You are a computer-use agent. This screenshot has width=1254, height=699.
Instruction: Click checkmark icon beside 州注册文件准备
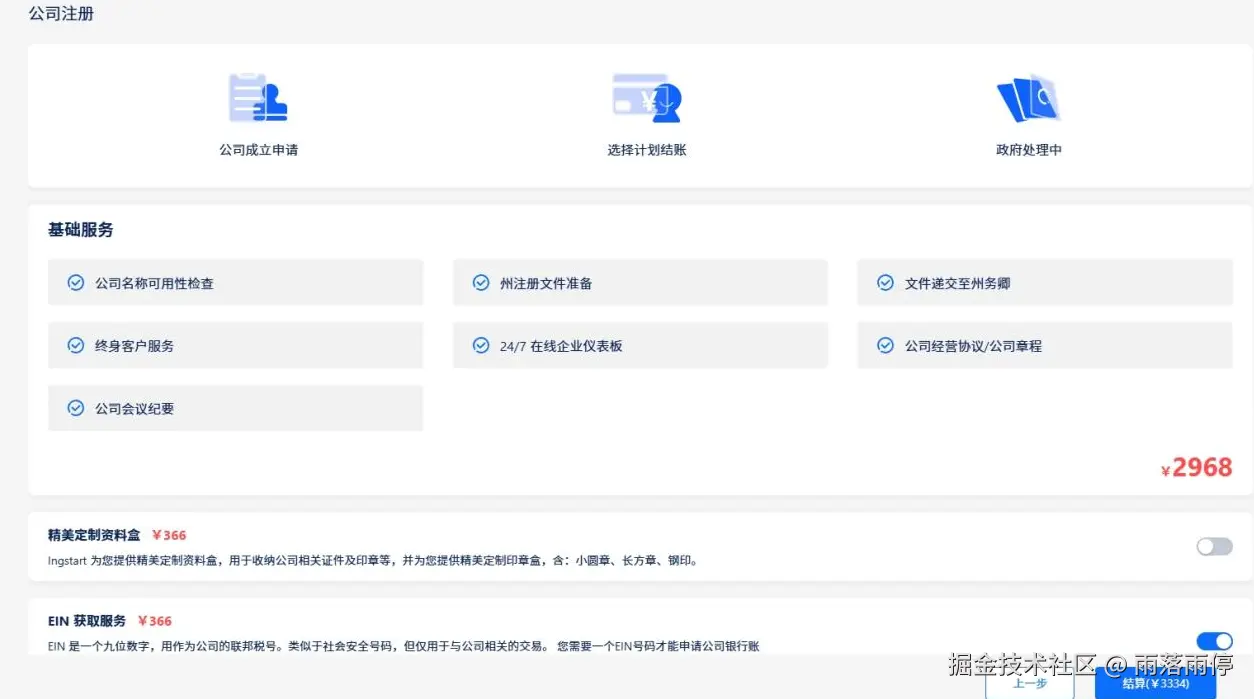(x=481, y=283)
